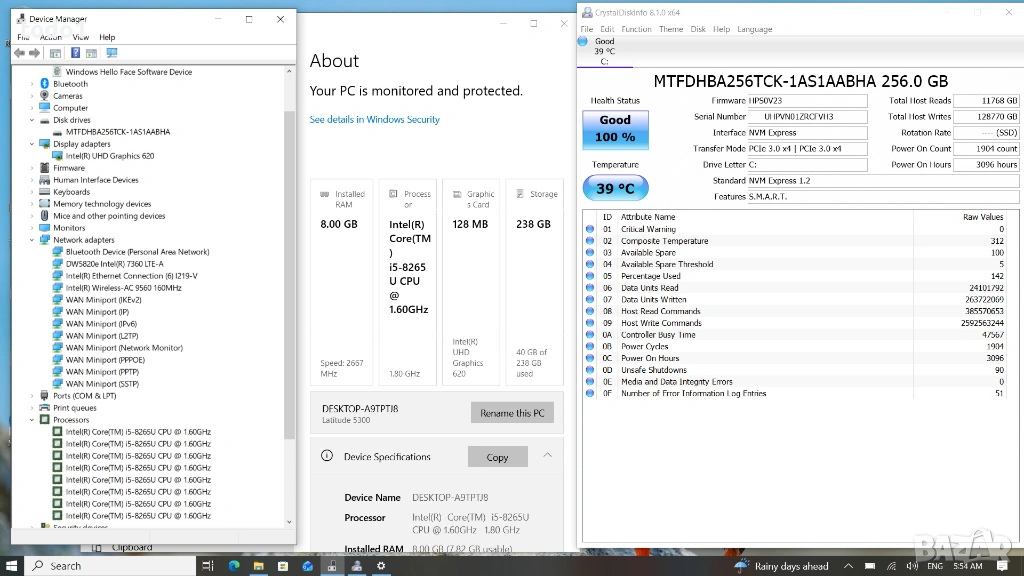
Task: Expand the Keyboards device category
Action: [32, 192]
